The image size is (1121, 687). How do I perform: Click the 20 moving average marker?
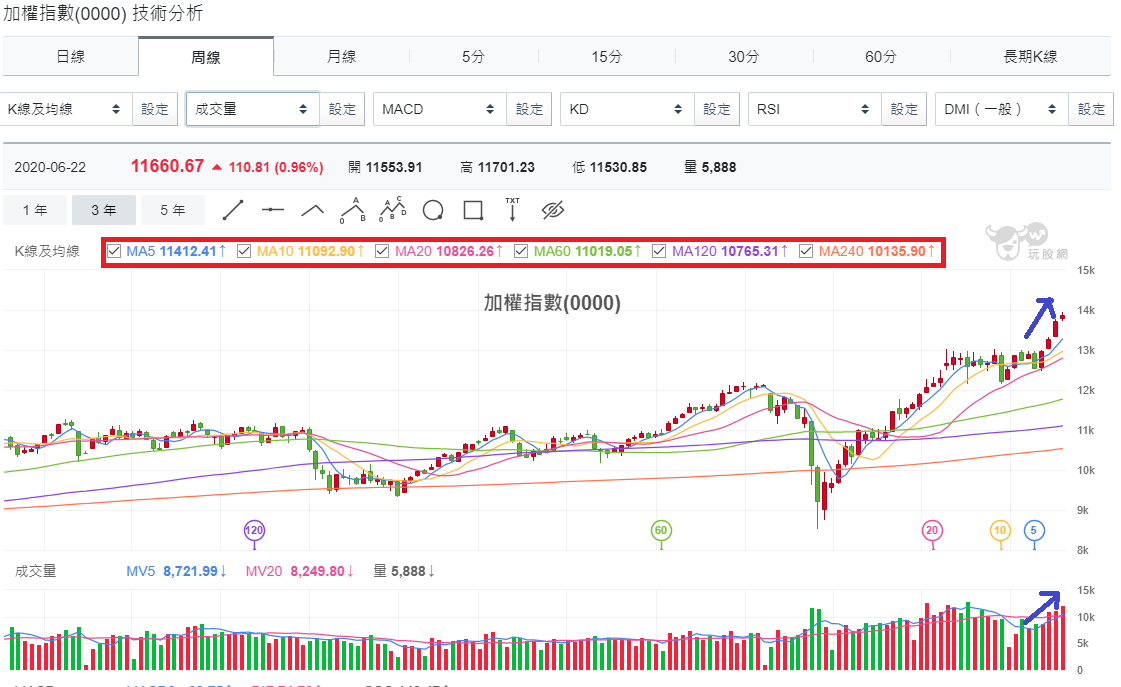point(932,530)
